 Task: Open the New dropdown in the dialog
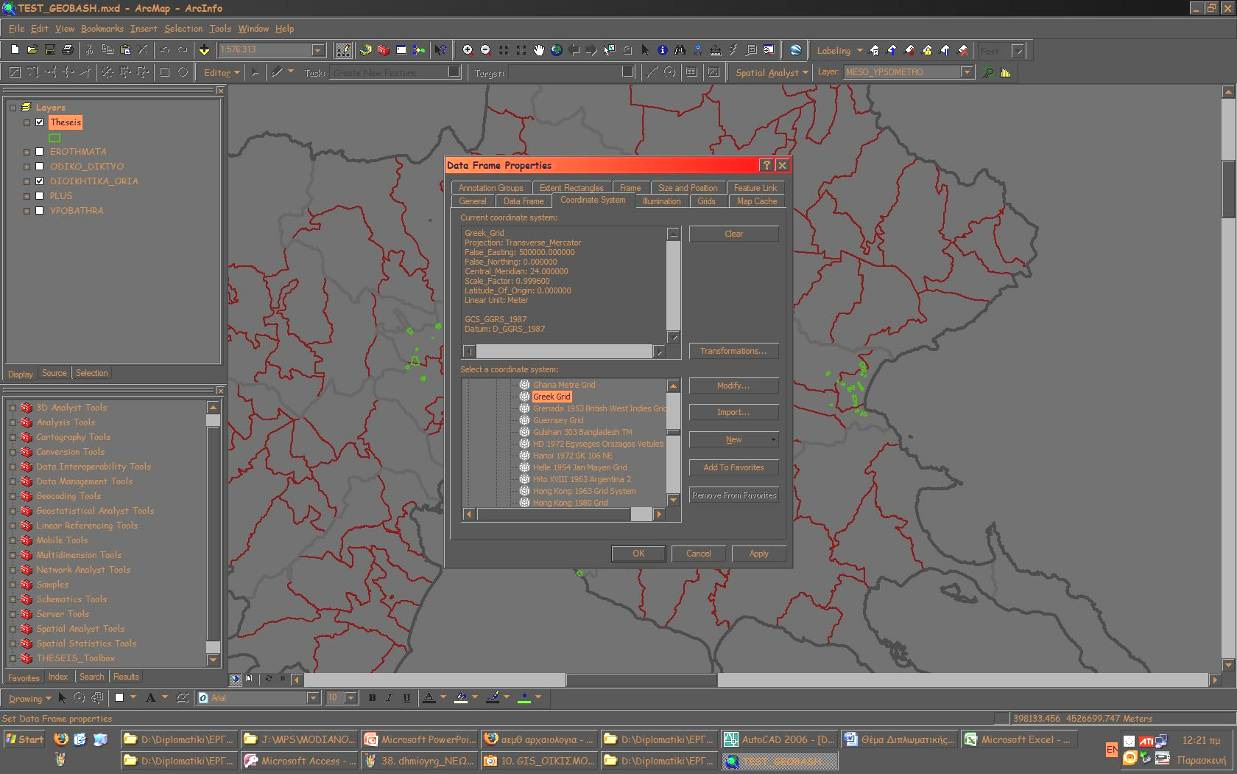pyautogui.click(x=733, y=439)
